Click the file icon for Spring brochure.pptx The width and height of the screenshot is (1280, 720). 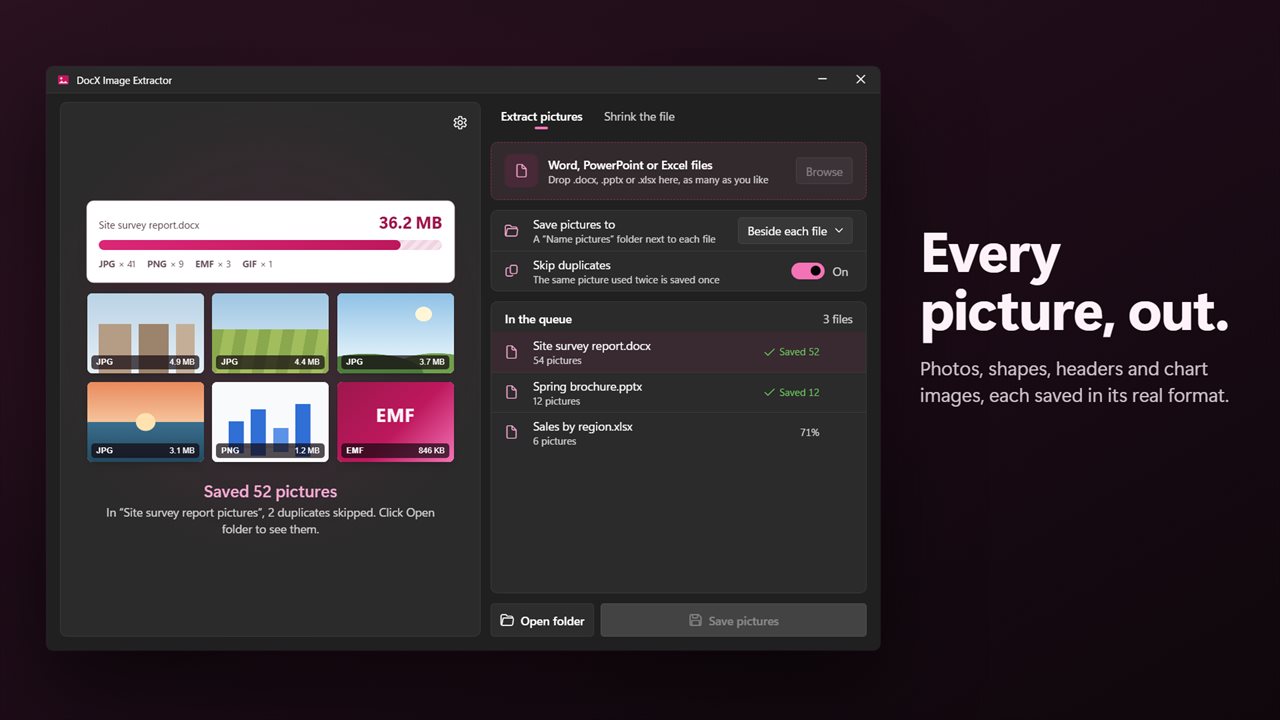(511, 393)
